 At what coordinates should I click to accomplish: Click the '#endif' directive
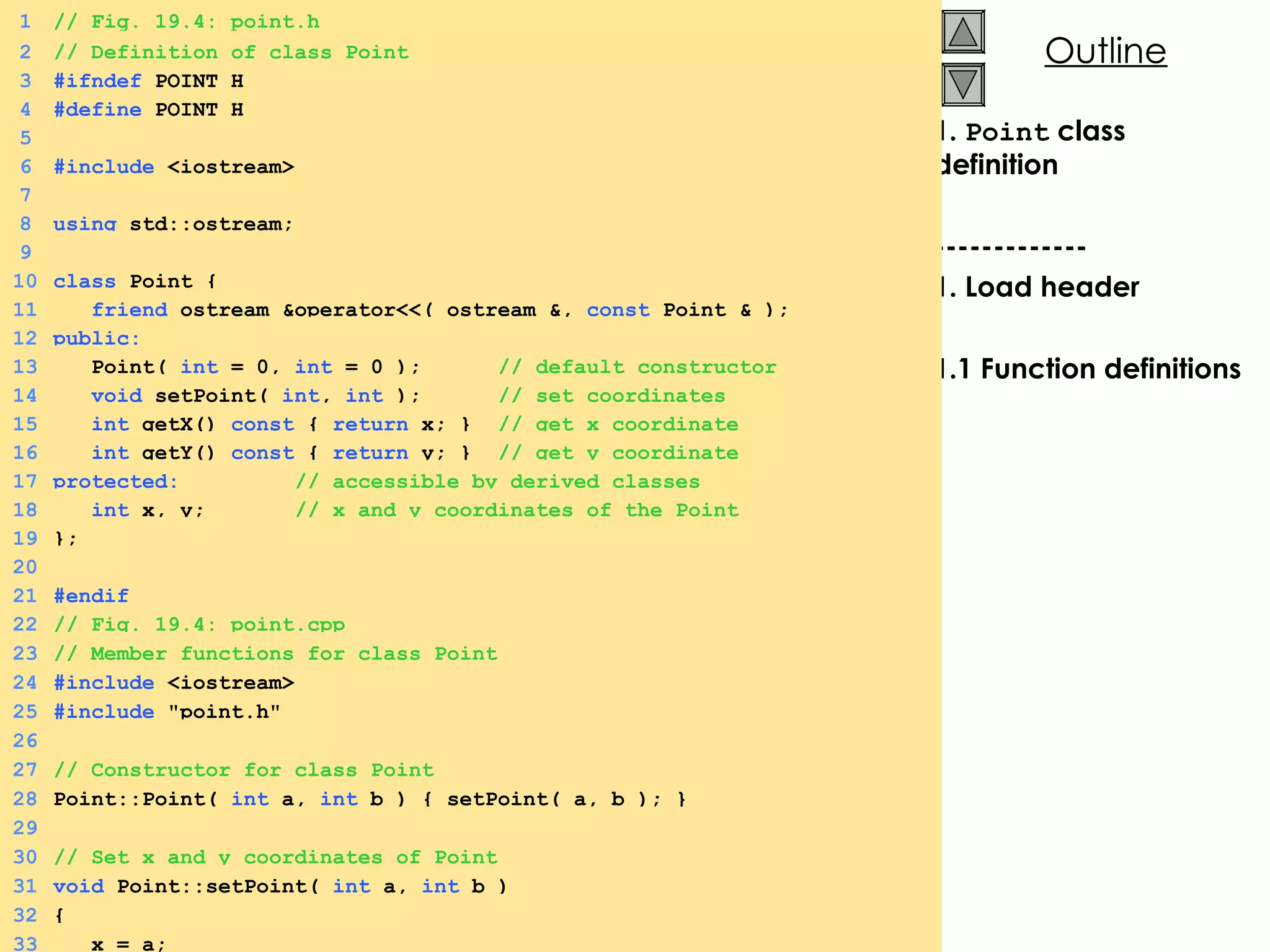click(x=91, y=596)
